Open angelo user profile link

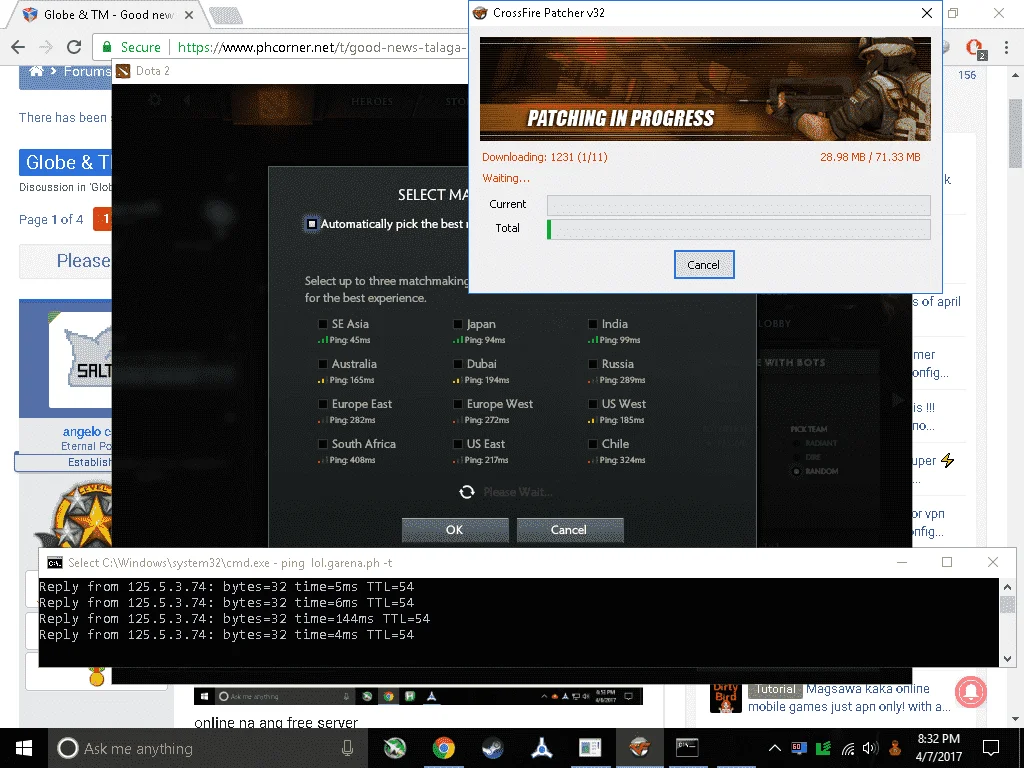[x=86, y=432]
